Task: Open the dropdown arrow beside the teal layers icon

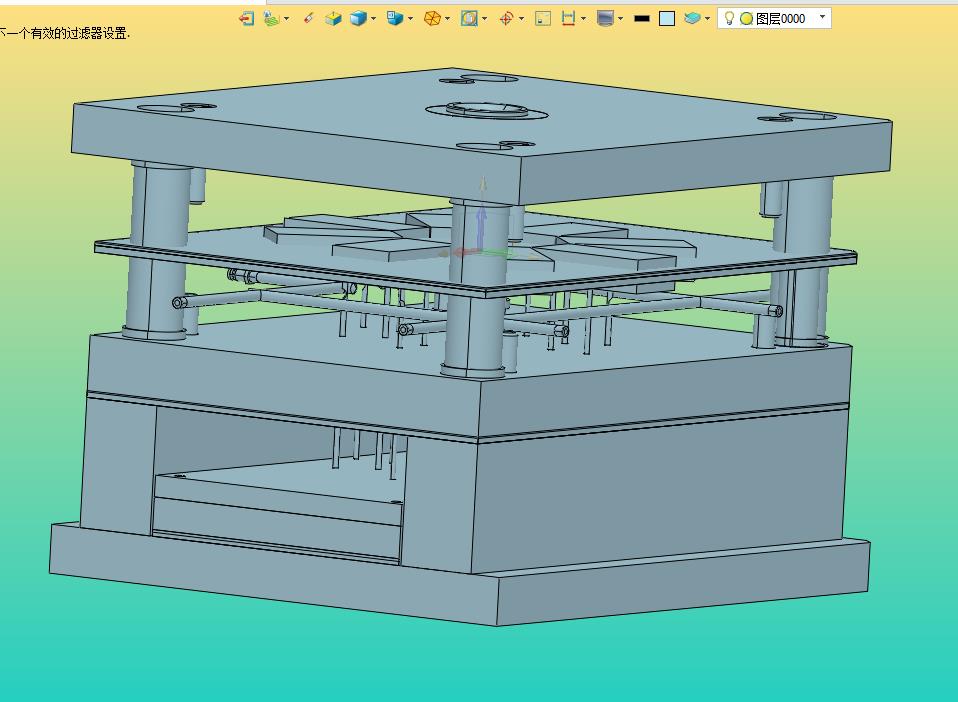Action: pos(707,18)
